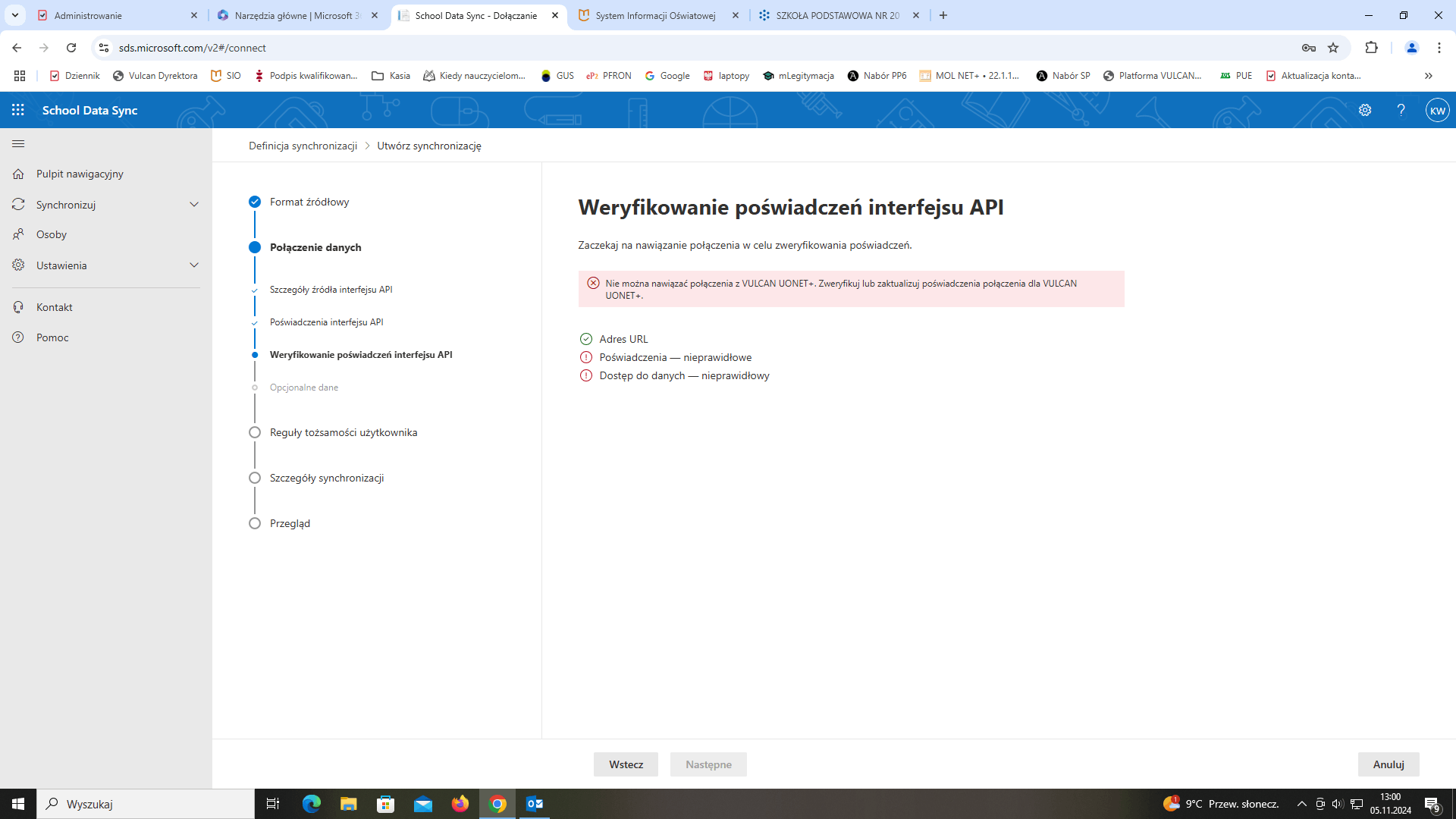Close the School Data Sync tab
Image resolution: width=1456 pixels, height=819 pixels.
(x=555, y=15)
